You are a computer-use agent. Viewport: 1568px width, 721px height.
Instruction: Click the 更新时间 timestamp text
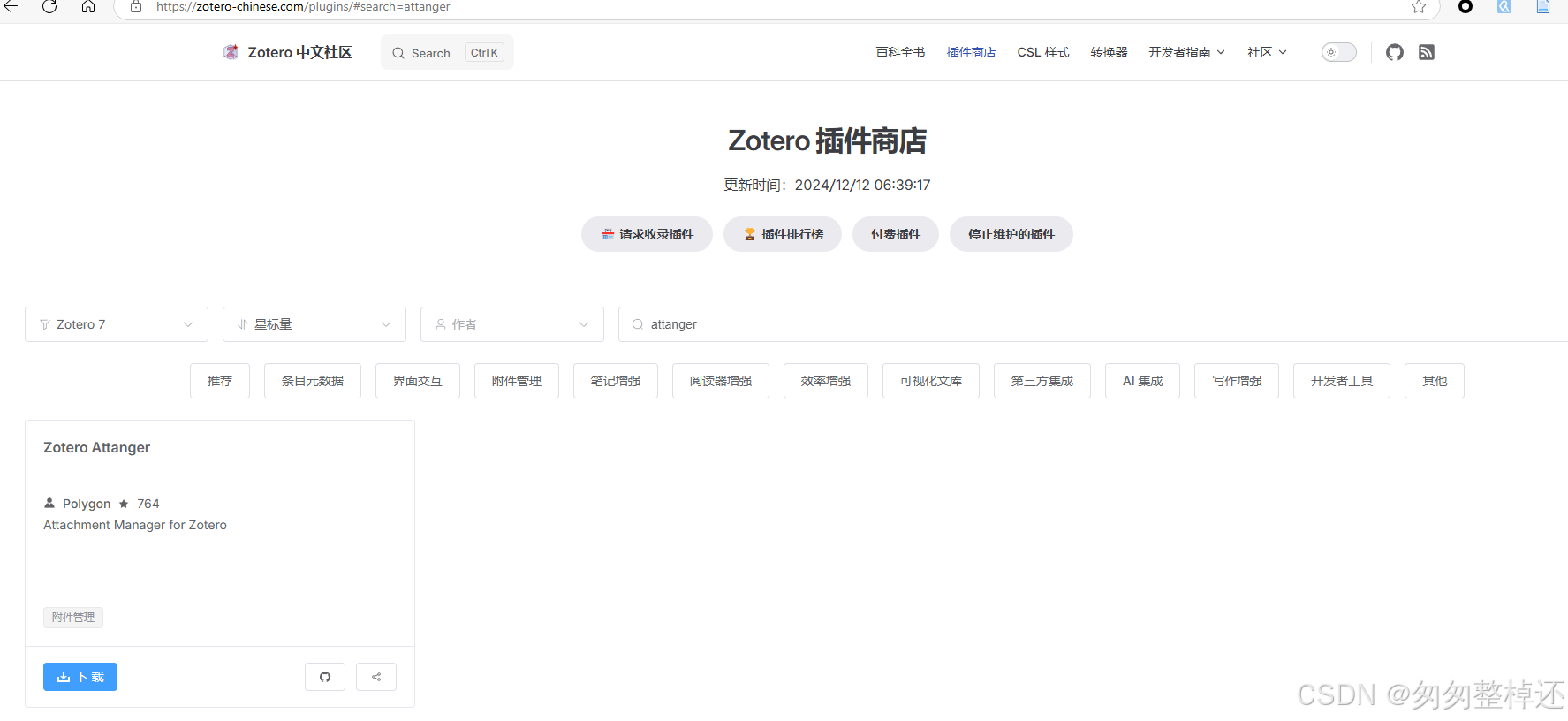click(x=827, y=185)
